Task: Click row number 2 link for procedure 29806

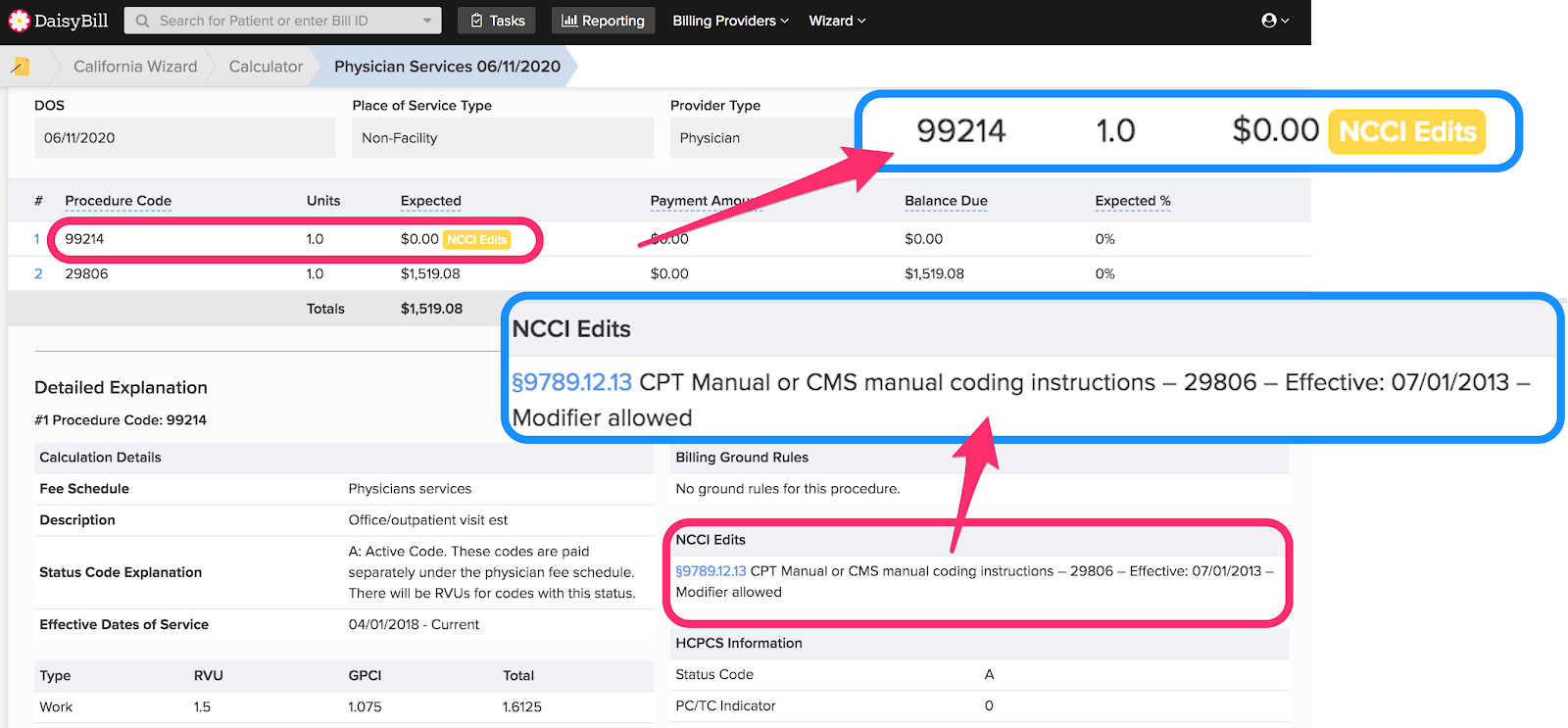Action: (x=38, y=274)
